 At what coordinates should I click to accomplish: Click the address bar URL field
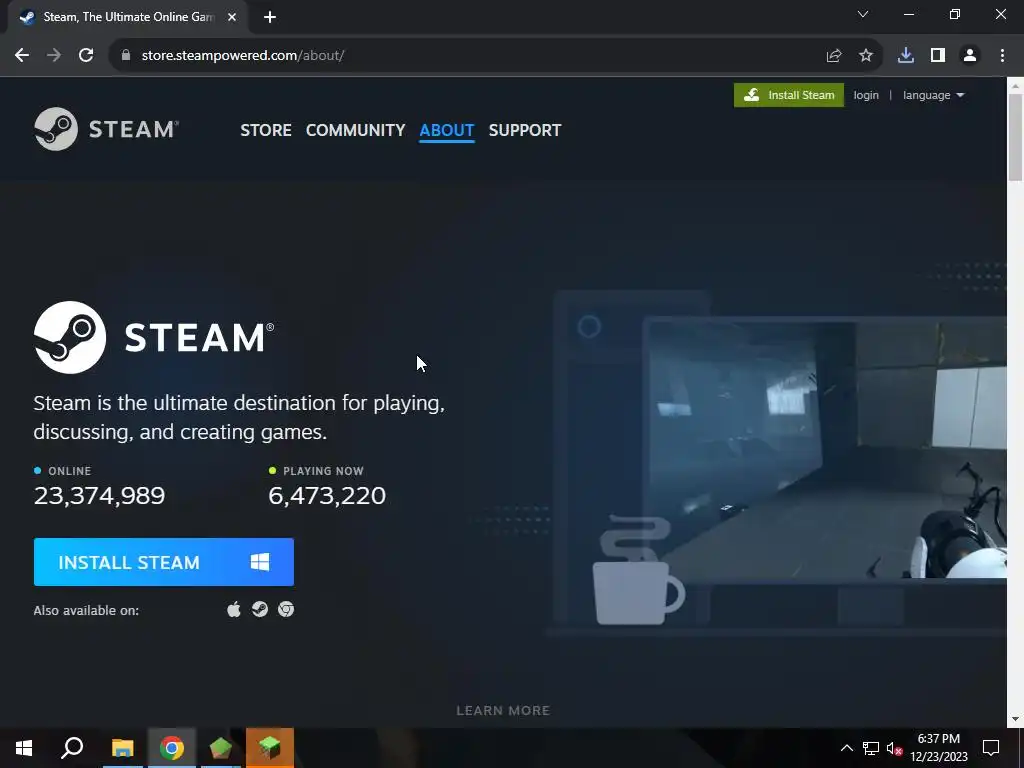point(470,56)
